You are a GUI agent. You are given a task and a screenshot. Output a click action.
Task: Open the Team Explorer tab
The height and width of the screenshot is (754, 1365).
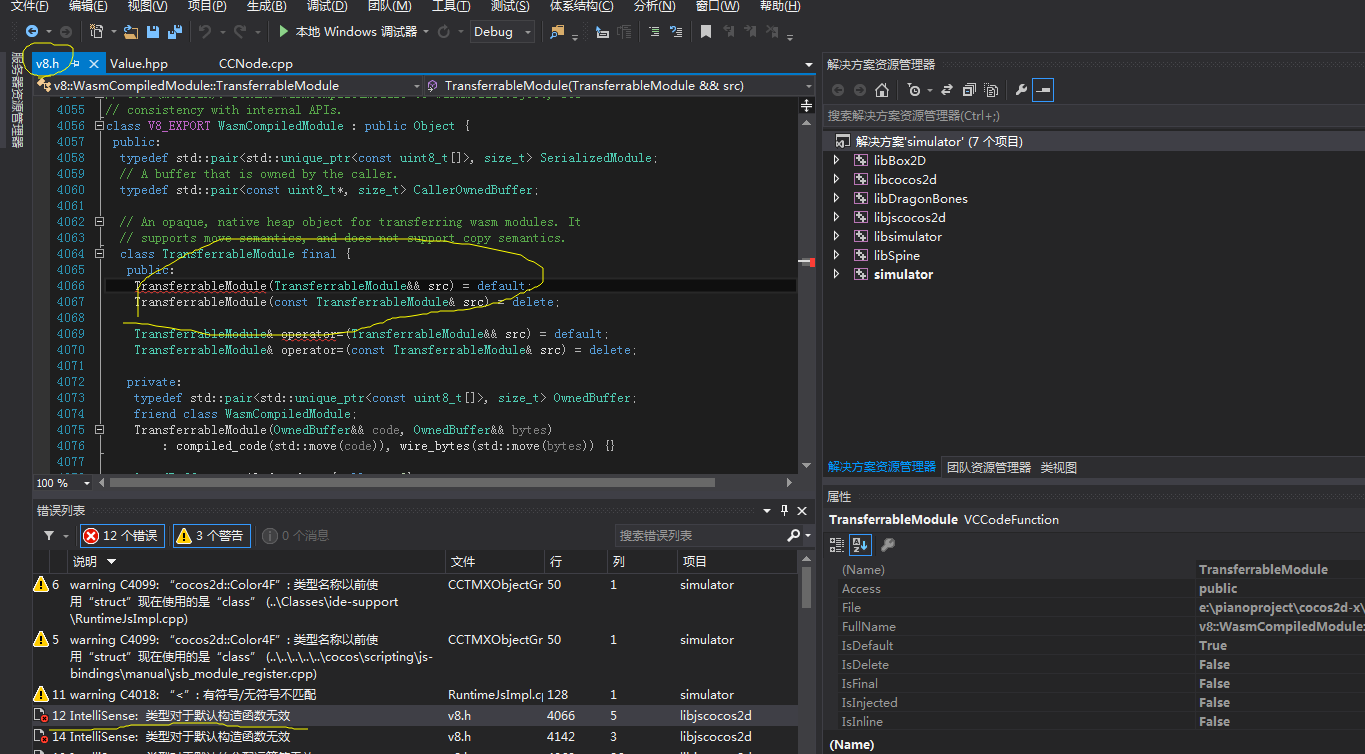tap(988, 467)
